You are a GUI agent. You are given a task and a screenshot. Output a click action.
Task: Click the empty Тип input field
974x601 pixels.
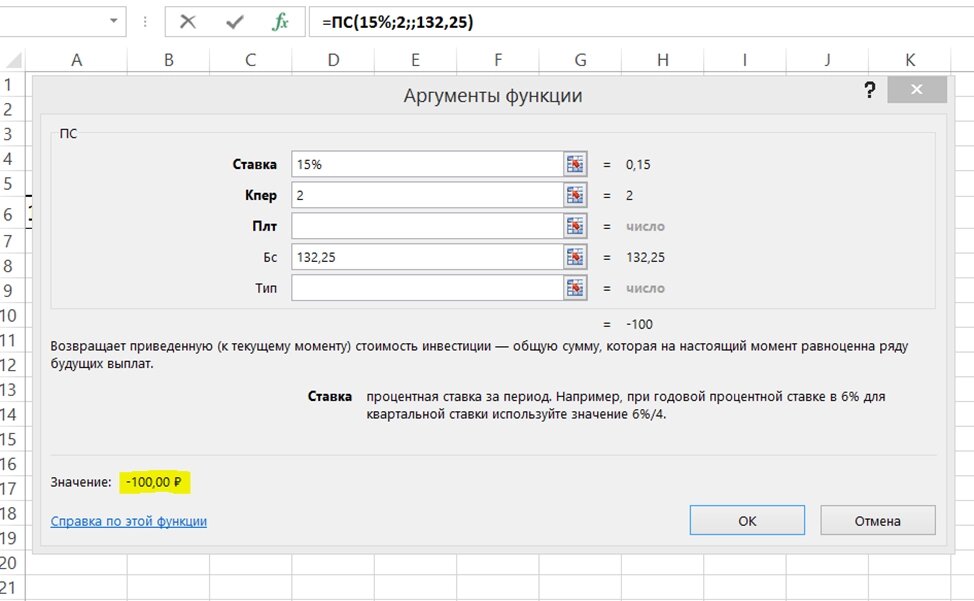(427, 288)
